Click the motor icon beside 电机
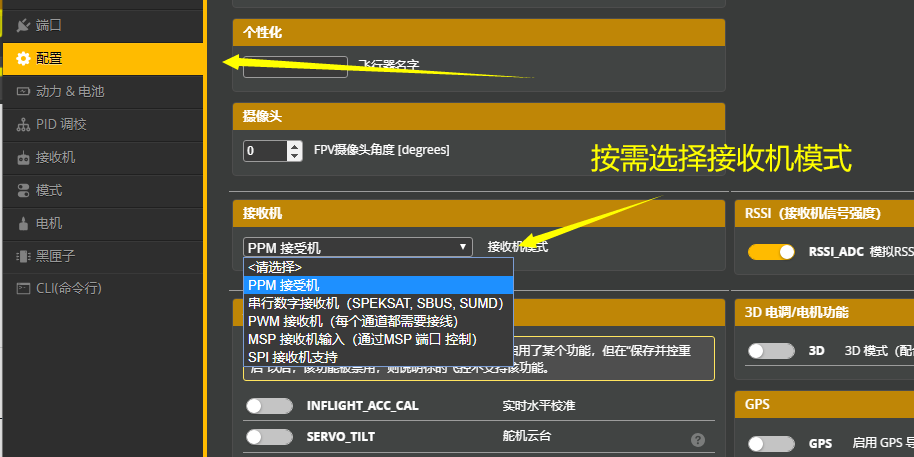914x457 pixels. [23, 223]
